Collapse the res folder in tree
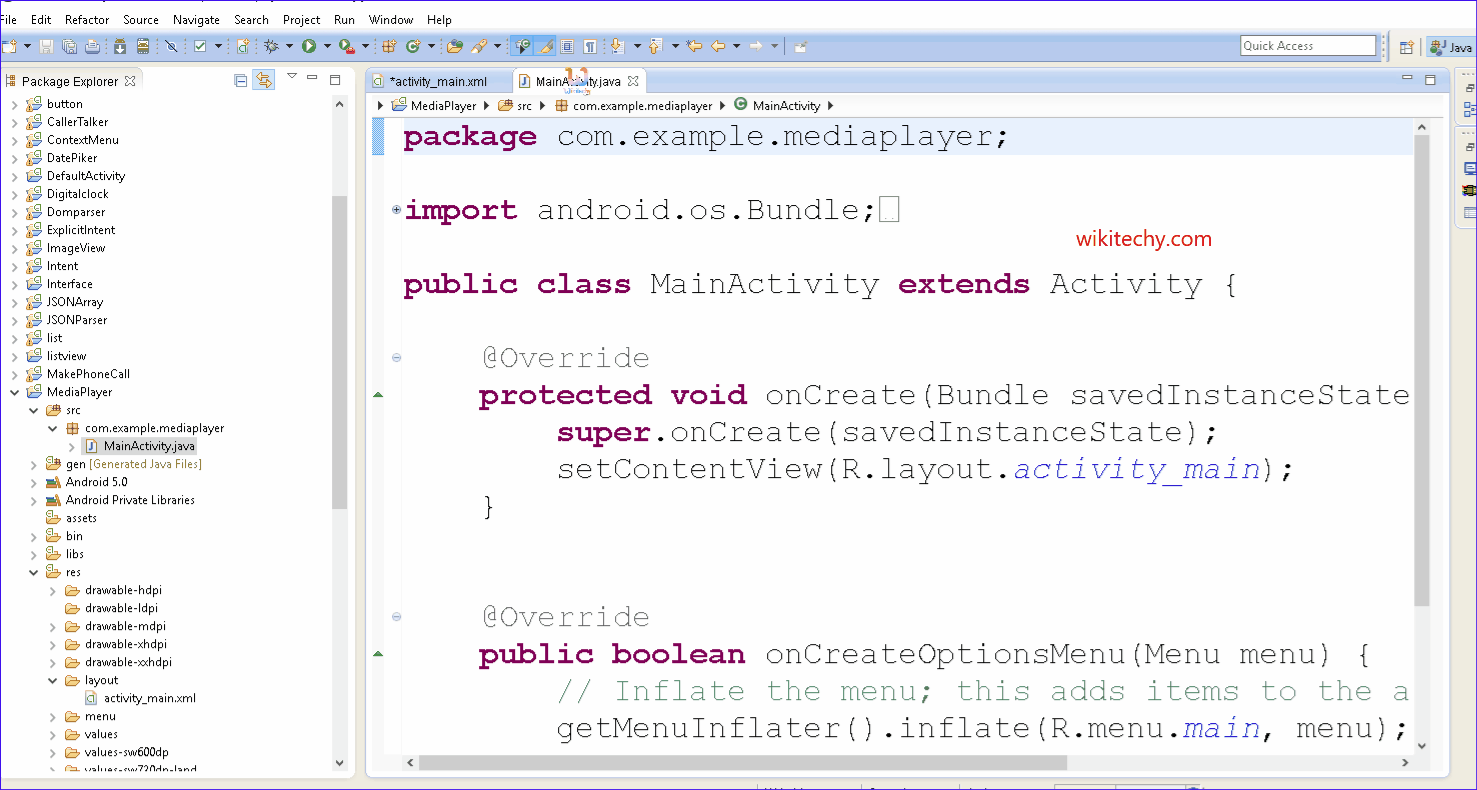 [x=33, y=572]
